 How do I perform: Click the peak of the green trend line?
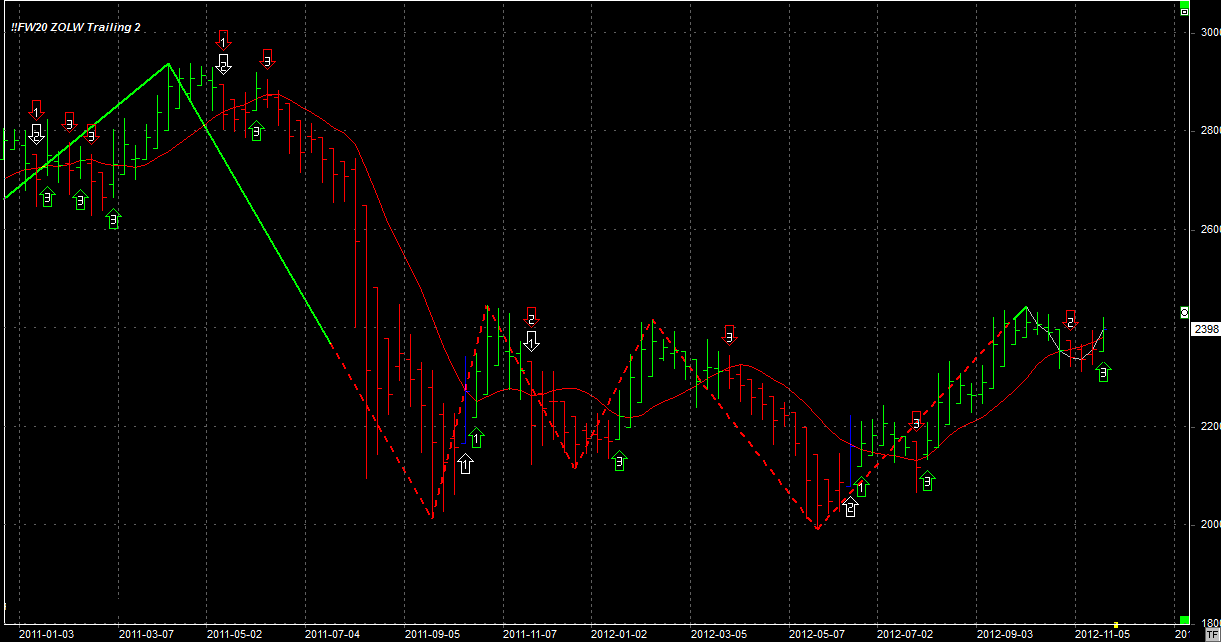point(168,64)
